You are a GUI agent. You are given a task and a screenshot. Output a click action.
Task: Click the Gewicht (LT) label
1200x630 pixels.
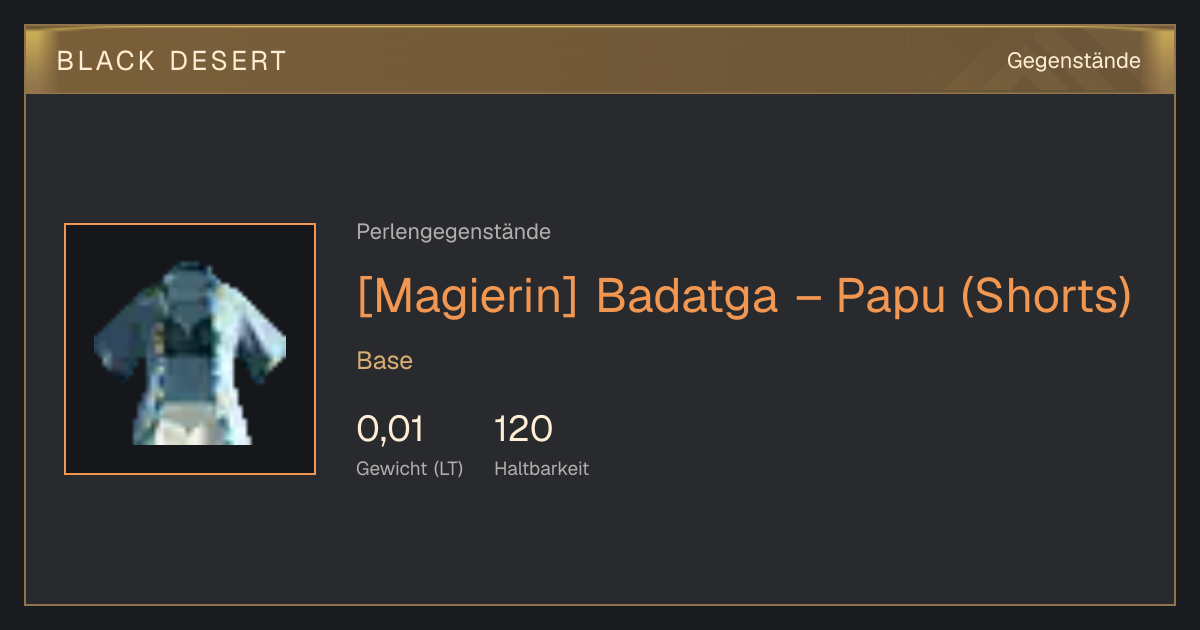pyautogui.click(x=410, y=468)
